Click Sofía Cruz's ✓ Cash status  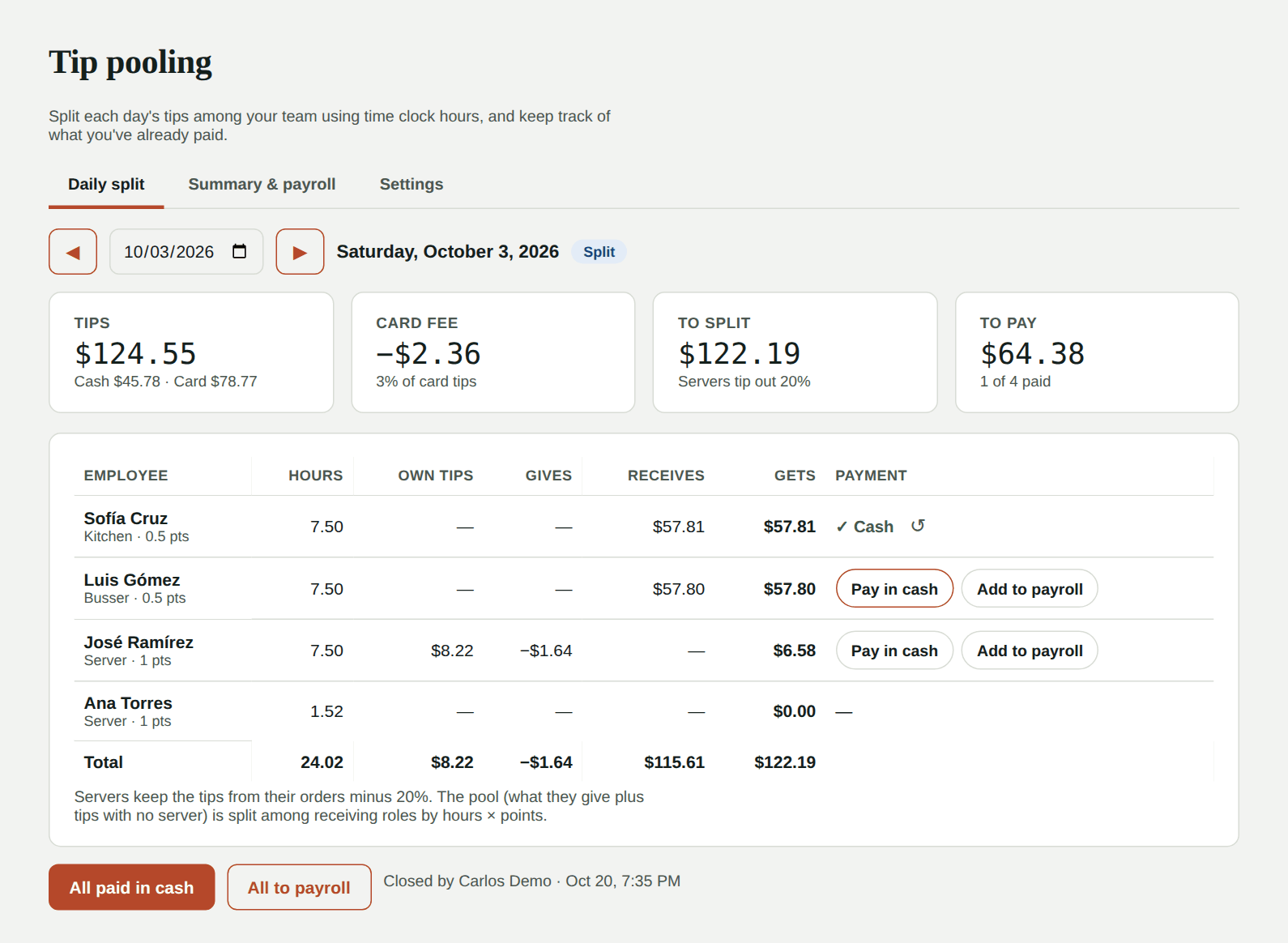coord(864,527)
